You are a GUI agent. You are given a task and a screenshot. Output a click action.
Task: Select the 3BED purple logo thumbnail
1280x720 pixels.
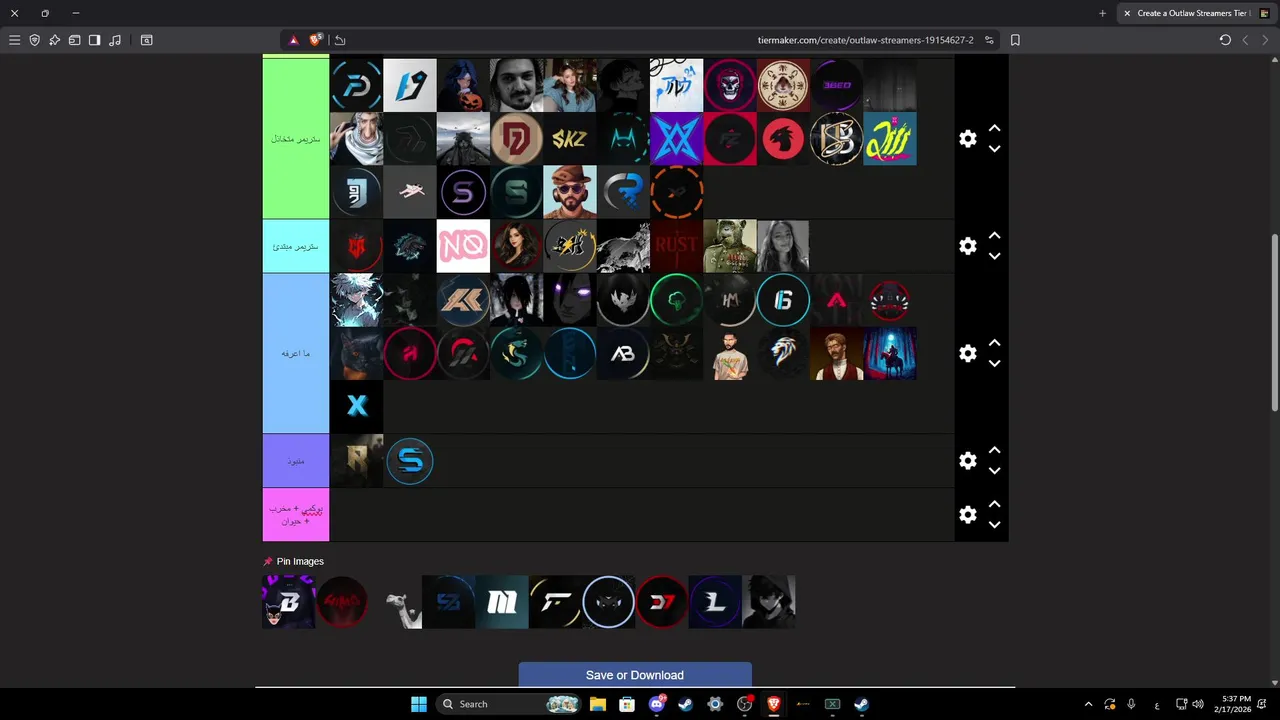click(x=836, y=85)
